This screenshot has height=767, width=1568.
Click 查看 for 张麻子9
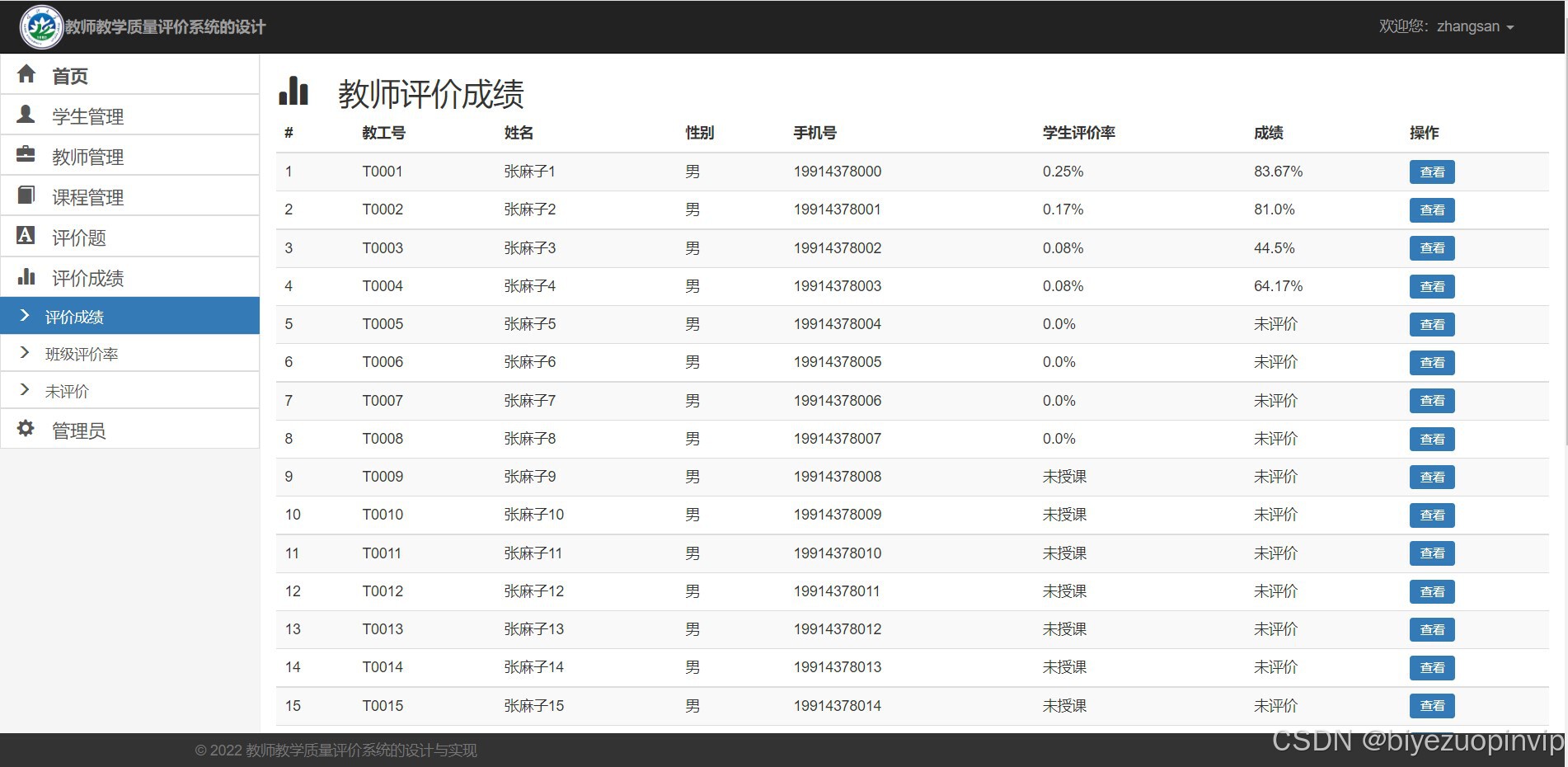[x=1432, y=477]
